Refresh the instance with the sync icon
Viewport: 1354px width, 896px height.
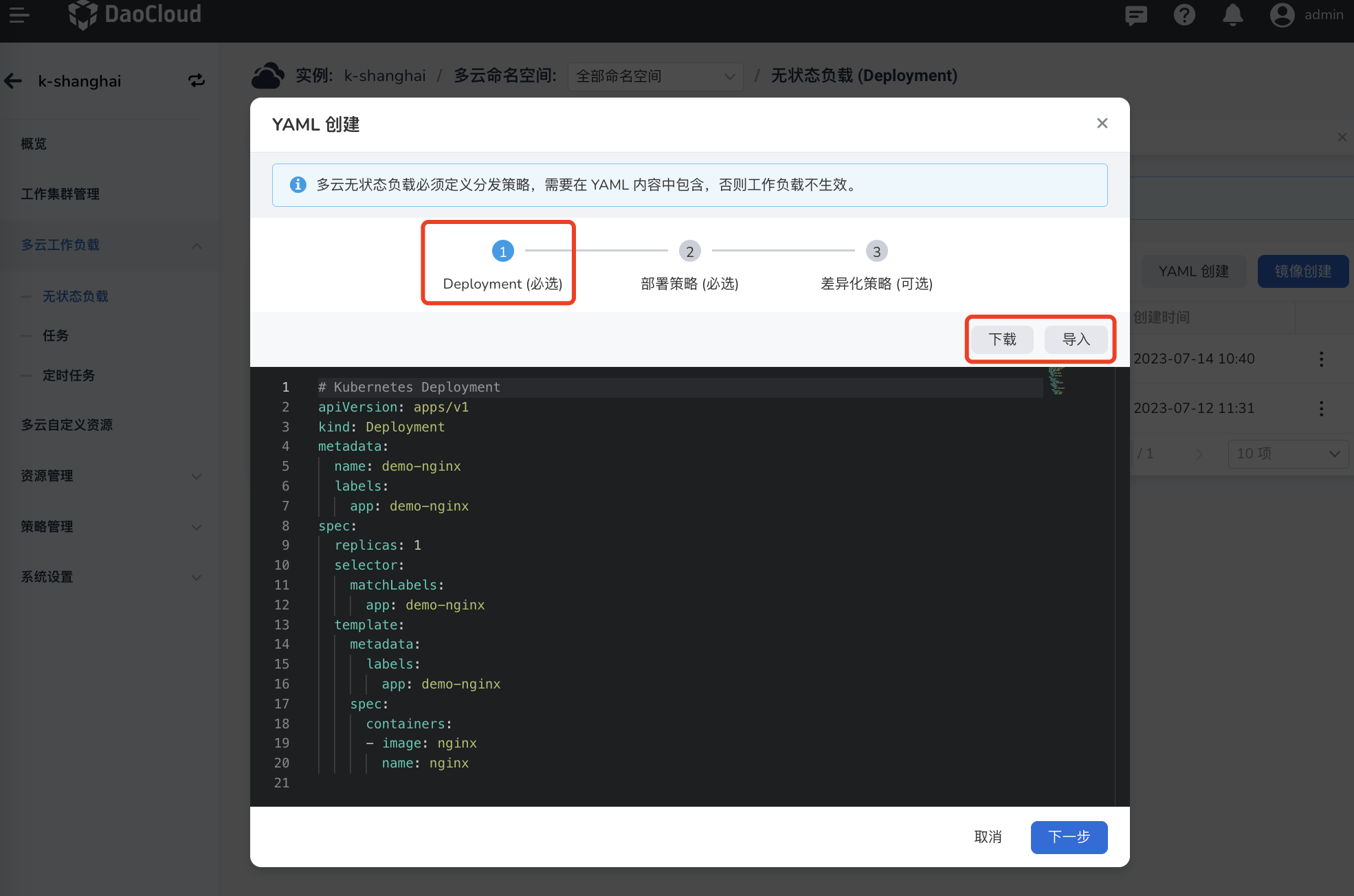tap(197, 80)
